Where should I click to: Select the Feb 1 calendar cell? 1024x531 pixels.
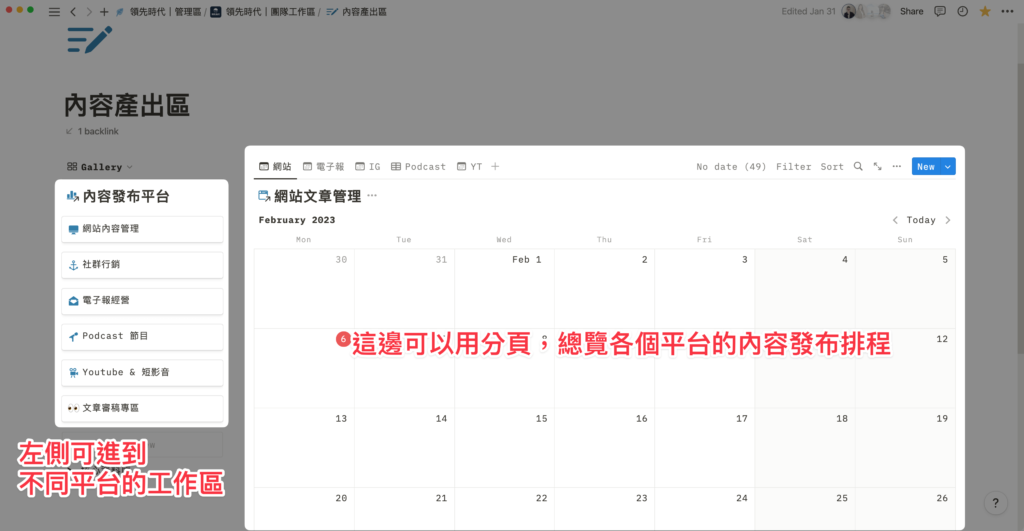click(504, 289)
